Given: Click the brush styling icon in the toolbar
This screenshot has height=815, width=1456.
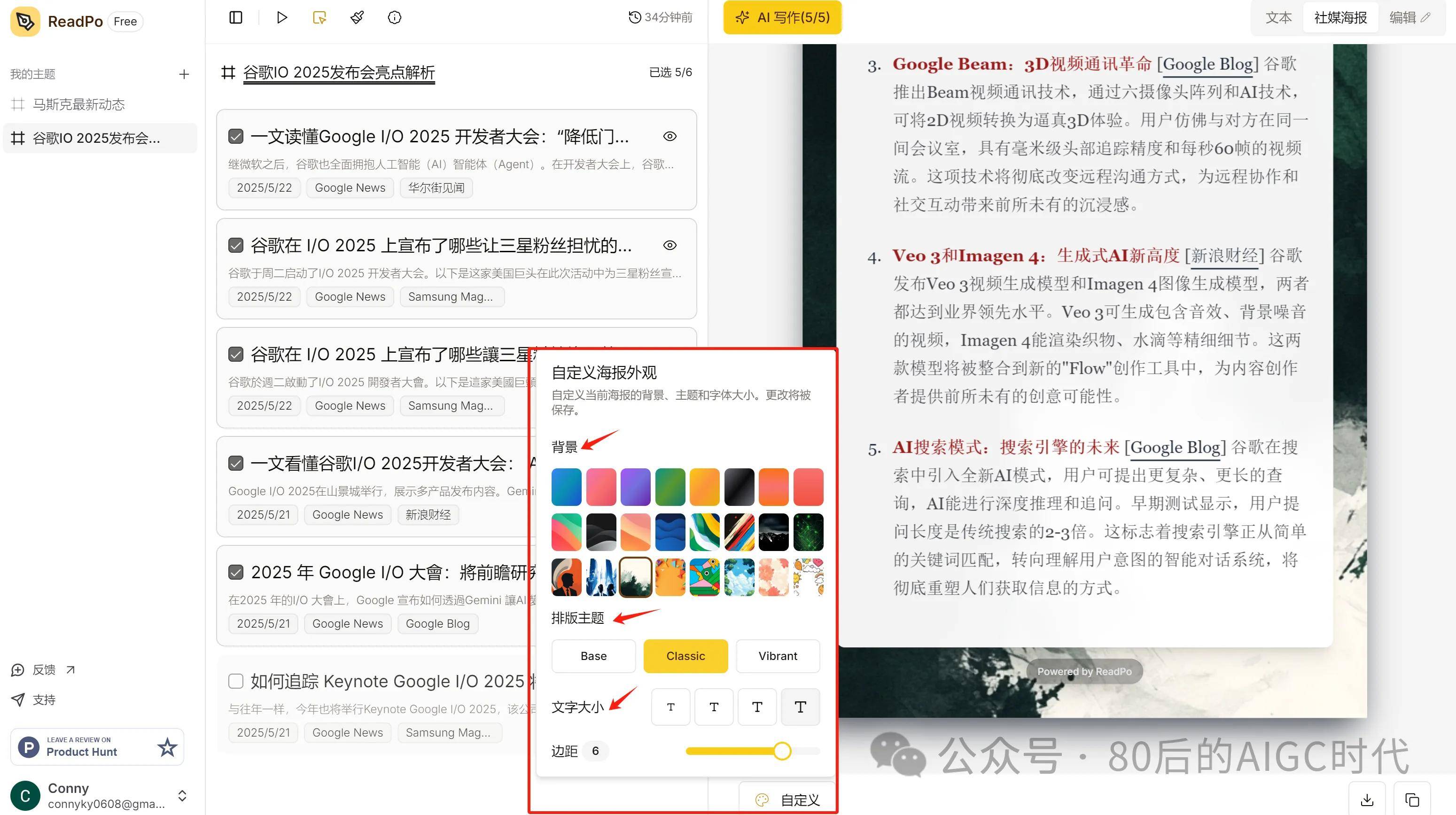Looking at the screenshot, I should [x=357, y=17].
